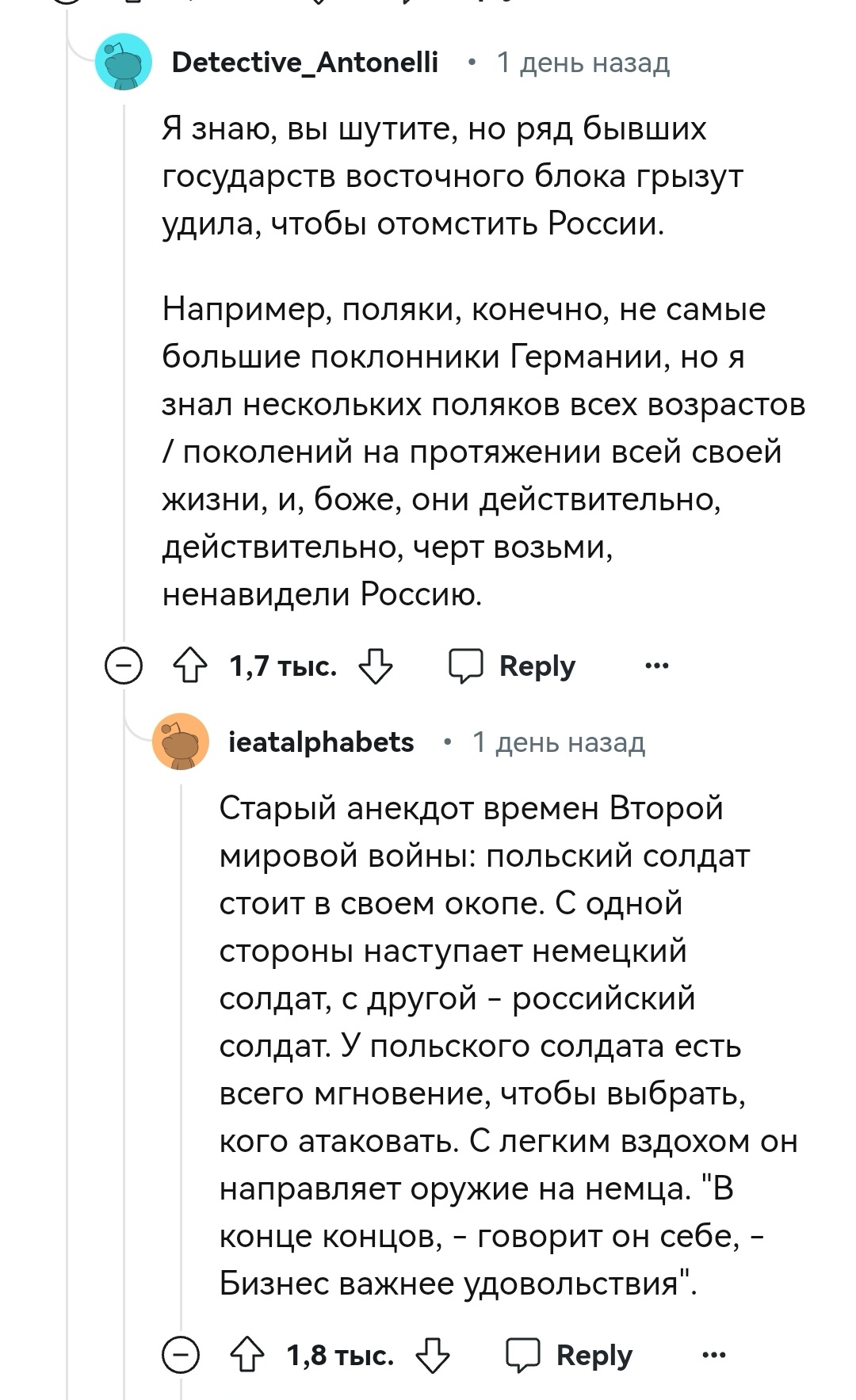Downvote Detective_Antonelli's comment
The width and height of the screenshot is (856, 1400).
376,666
